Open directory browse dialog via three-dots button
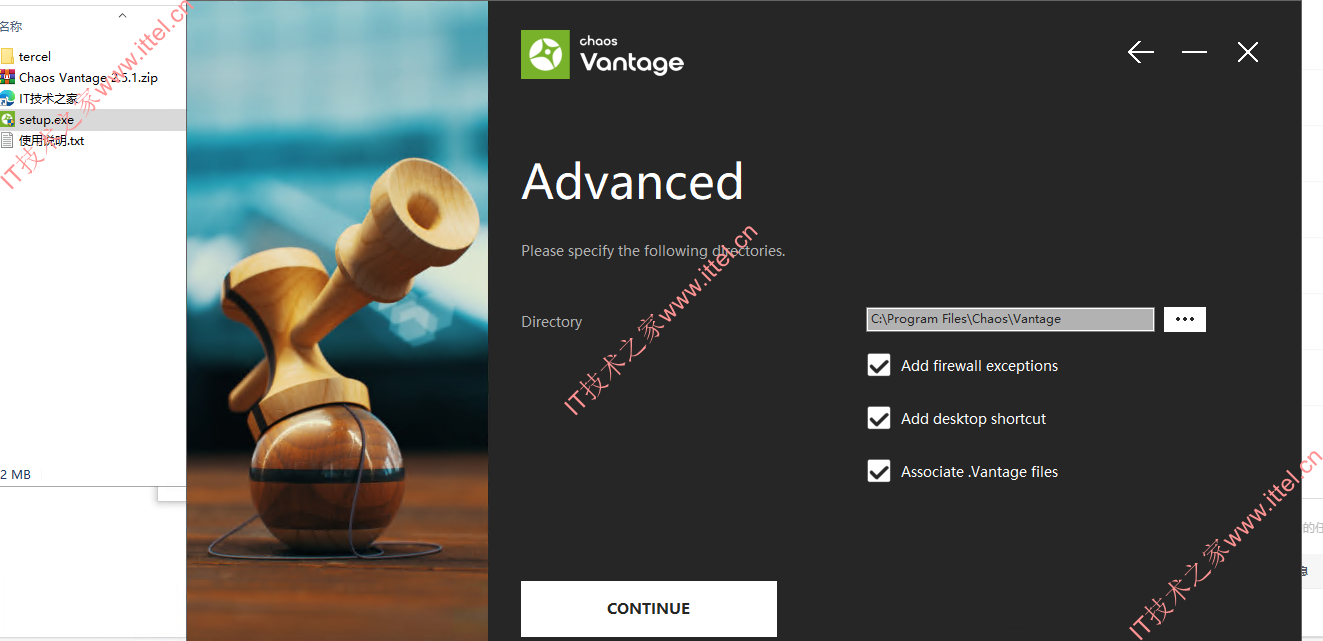Screen dimensions: 1323x641 [x=1185, y=319]
